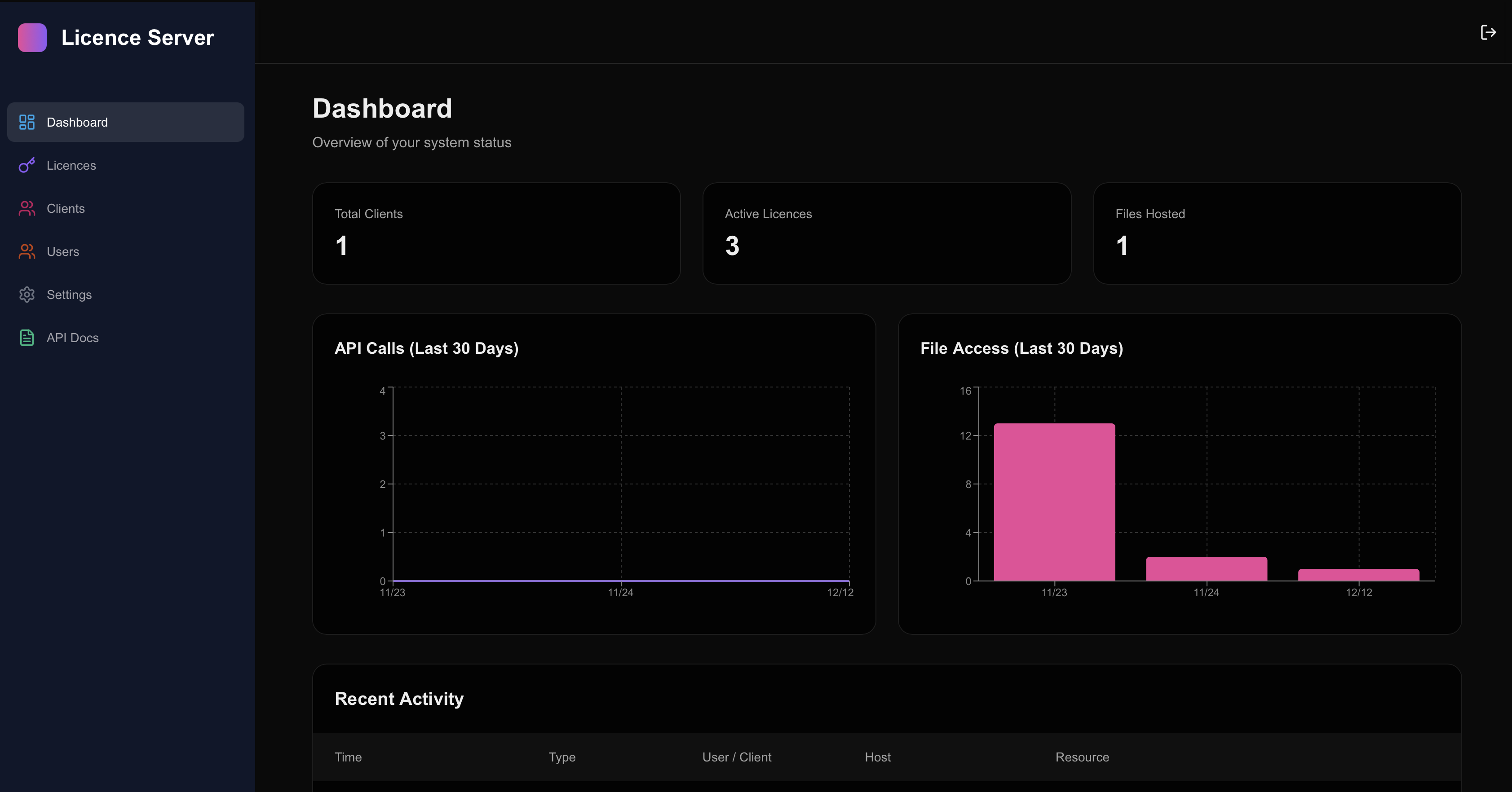Viewport: 1512px width, 792px height.
Task: Click the Host column header
Action: tap(877, 757)
